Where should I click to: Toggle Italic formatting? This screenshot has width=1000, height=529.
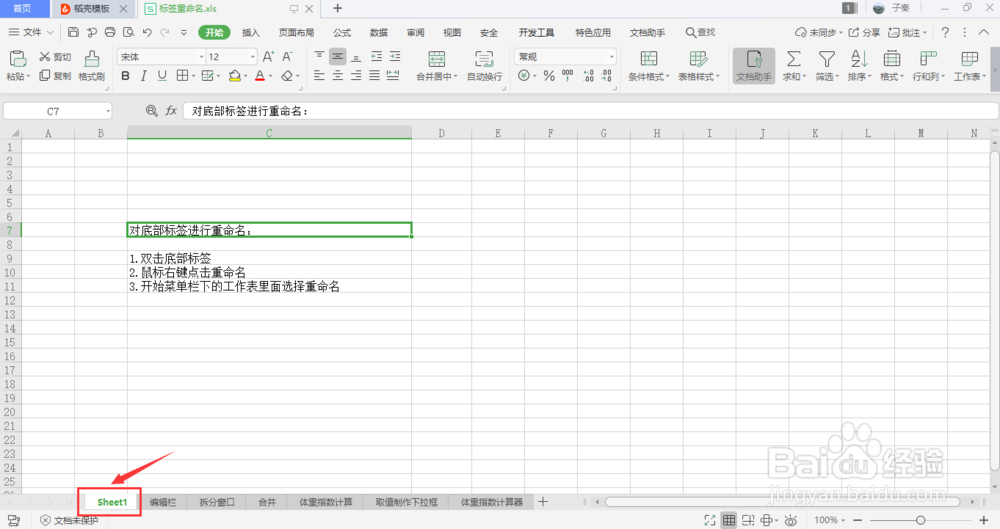(143, 76)
